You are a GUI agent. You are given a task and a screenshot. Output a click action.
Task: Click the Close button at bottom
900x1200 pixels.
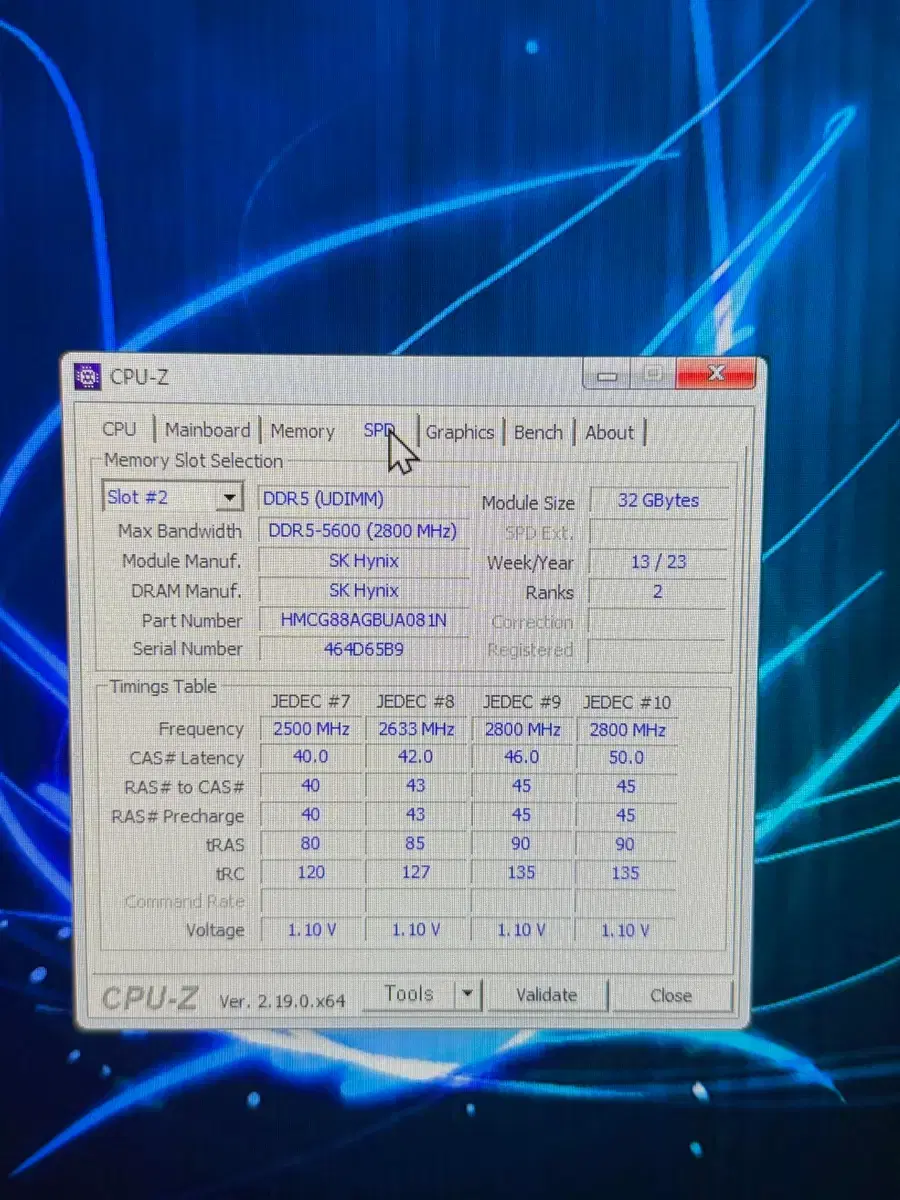pyautogui.click(x=671, y=996)
